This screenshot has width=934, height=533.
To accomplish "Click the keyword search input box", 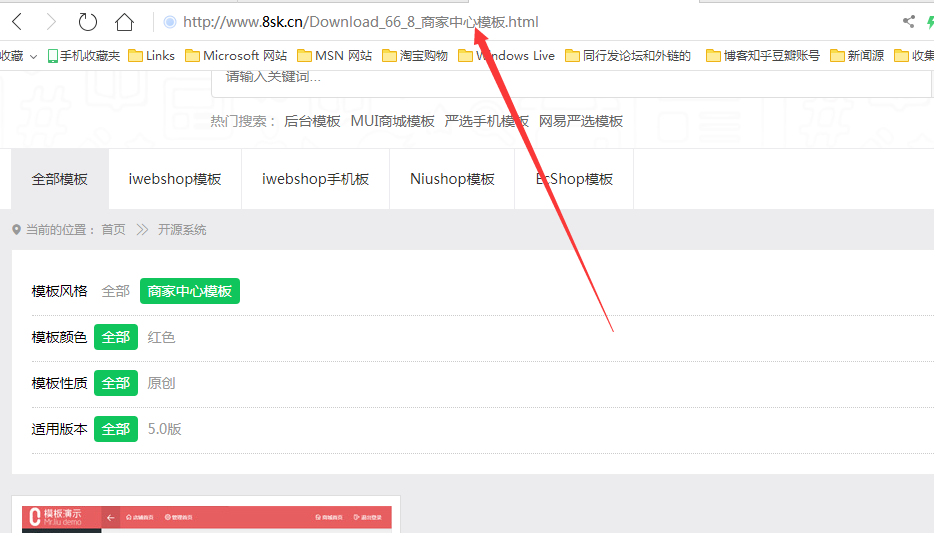I will pos(572,82).
